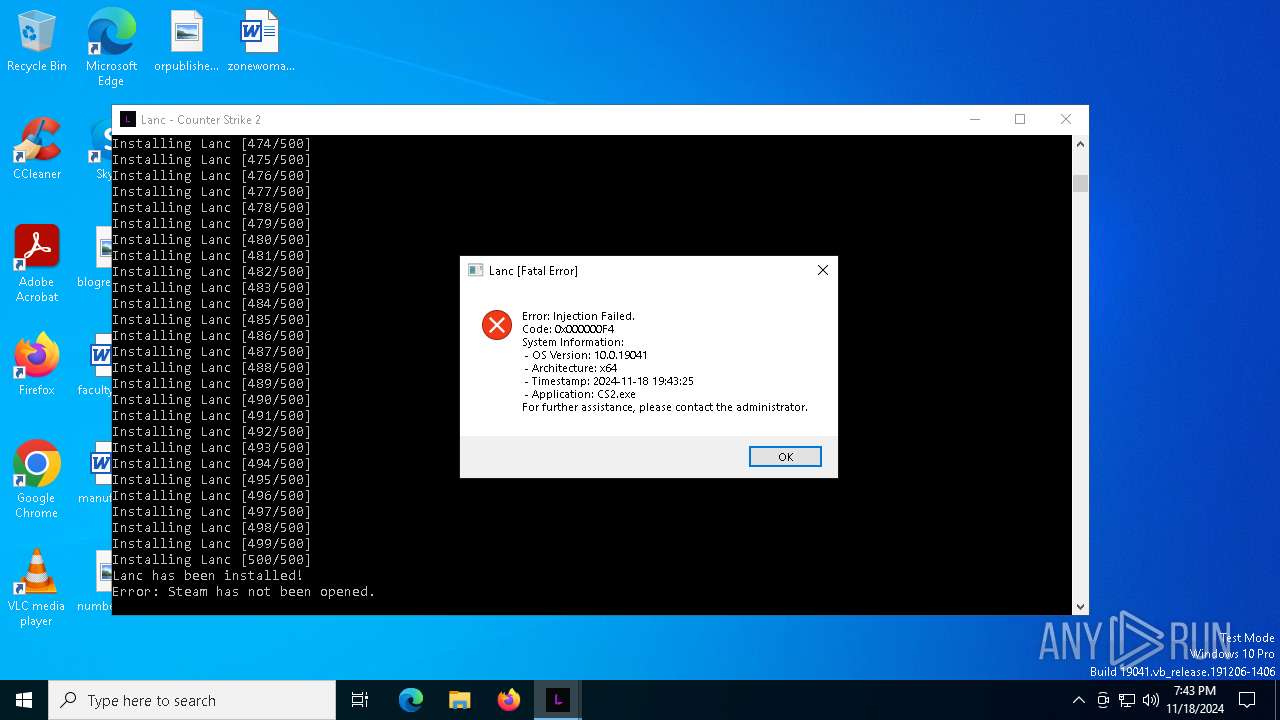Open the Windows Start menu
Screen dimensions: 1280x720
tap(24, 700)
